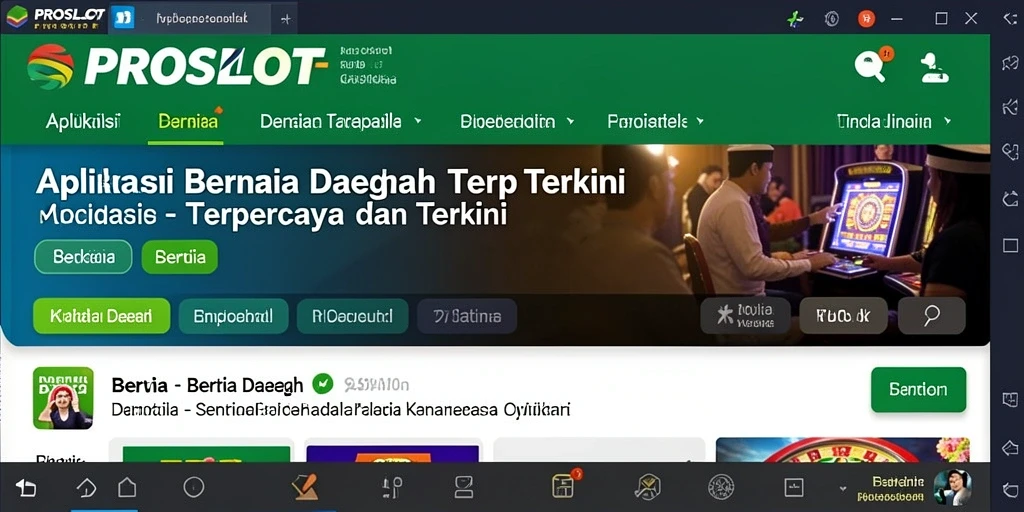This screenshot has height=512, width=1024.
Task: Collapse the right sidebar with double-arrow icon
Action: (1010, 18)
